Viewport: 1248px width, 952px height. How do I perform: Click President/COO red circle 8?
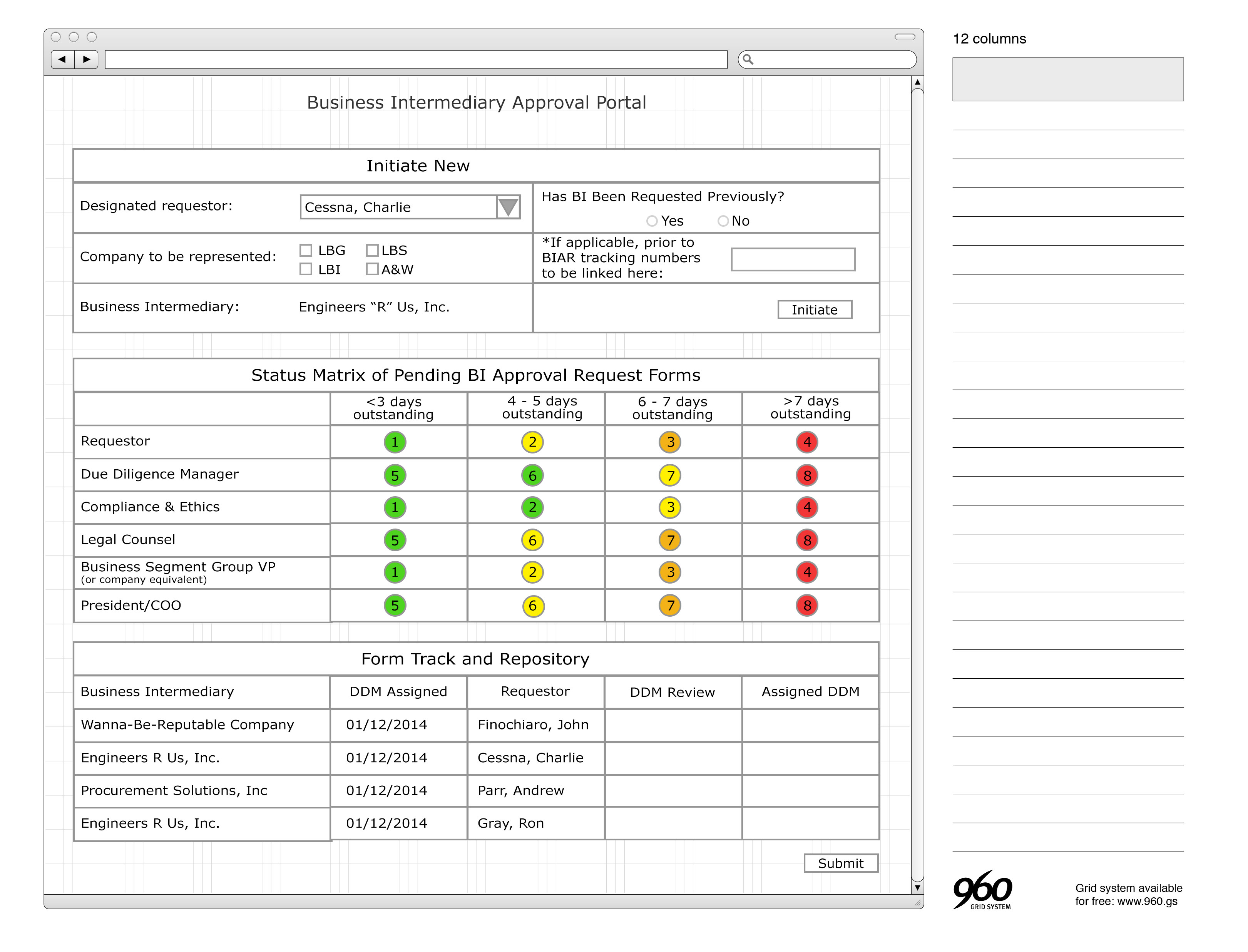click(807, 606)
